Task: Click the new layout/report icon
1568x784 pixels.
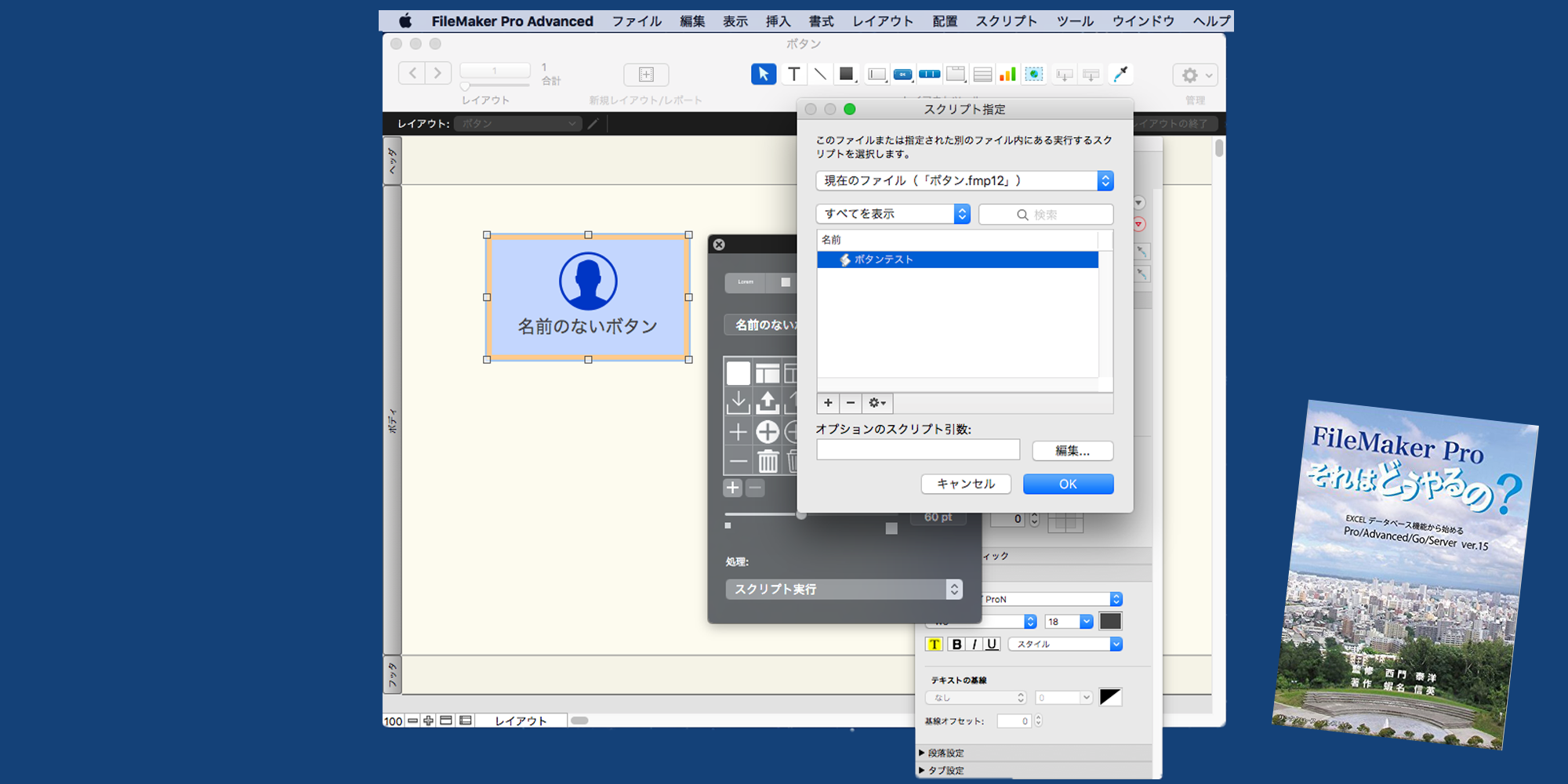Action: point(646,74)
